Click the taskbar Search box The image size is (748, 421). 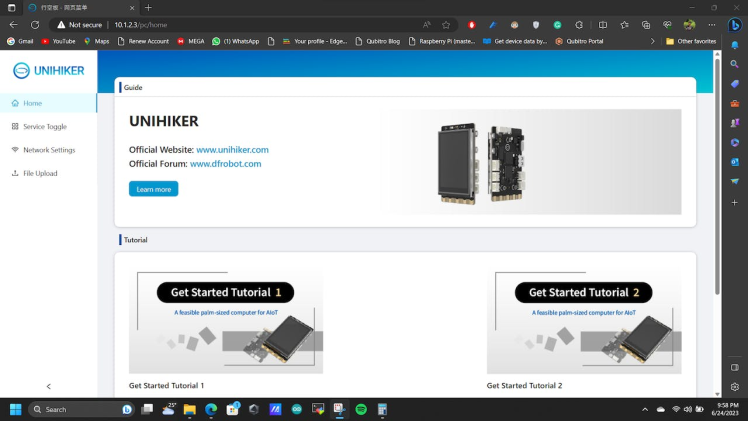coord(81,410)
